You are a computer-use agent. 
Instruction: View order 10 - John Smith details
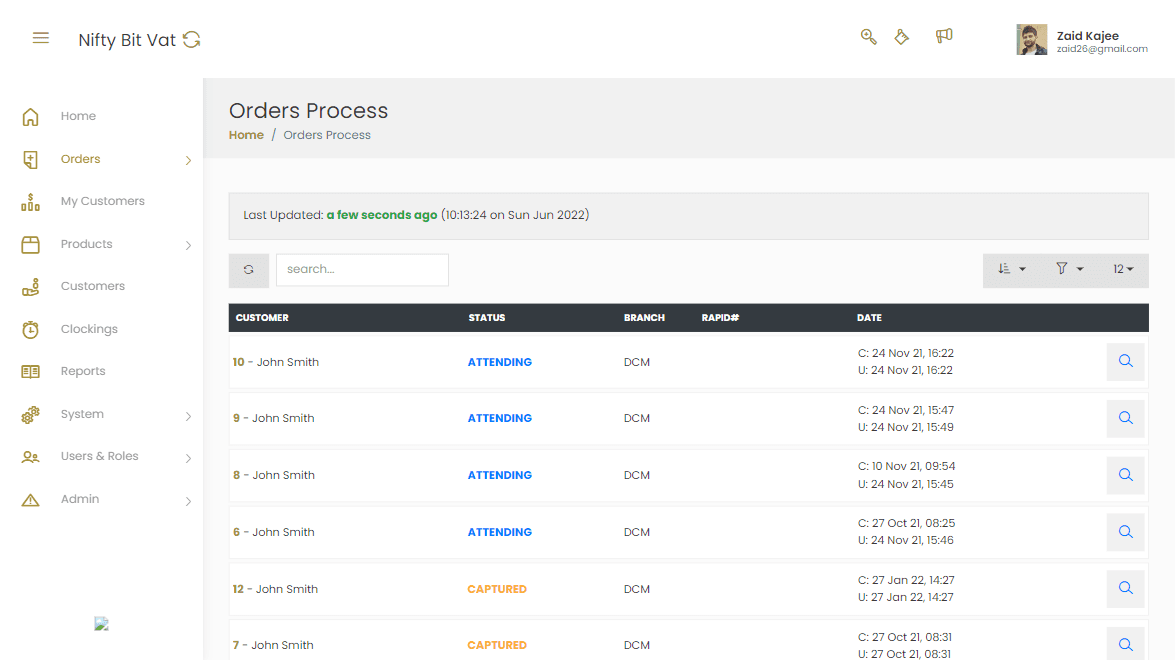1126,361
